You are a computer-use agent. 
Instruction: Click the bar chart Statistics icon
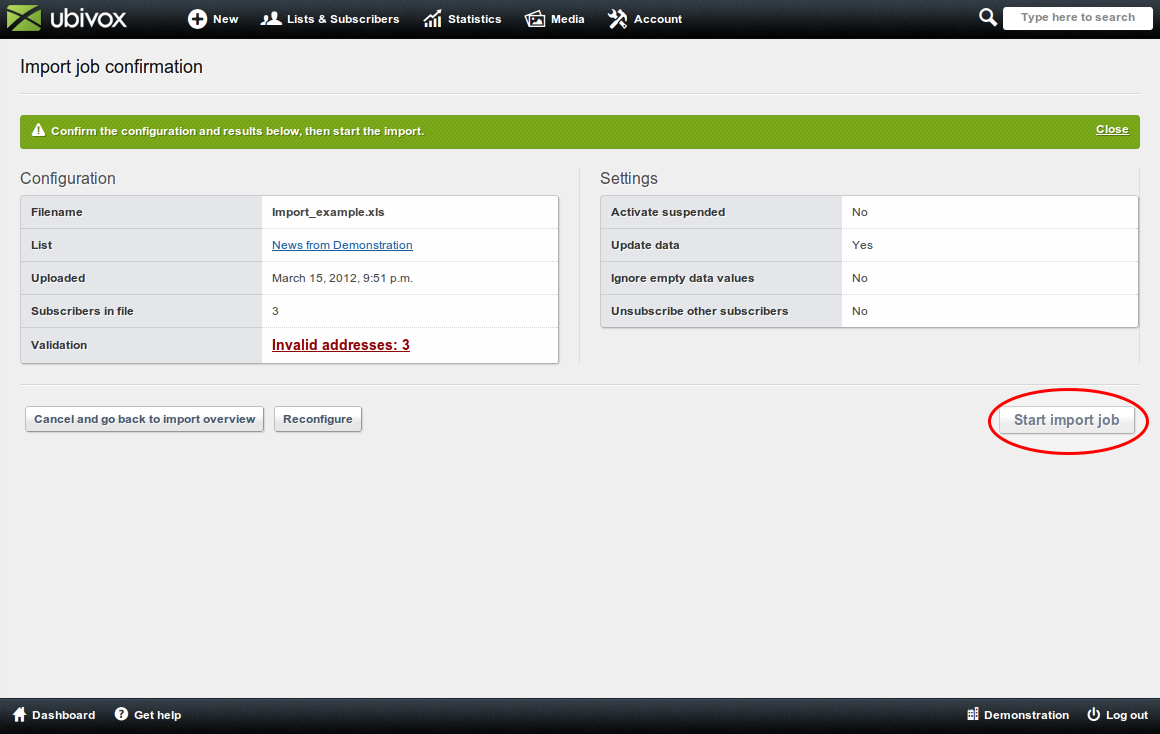(x=432, y=19)
